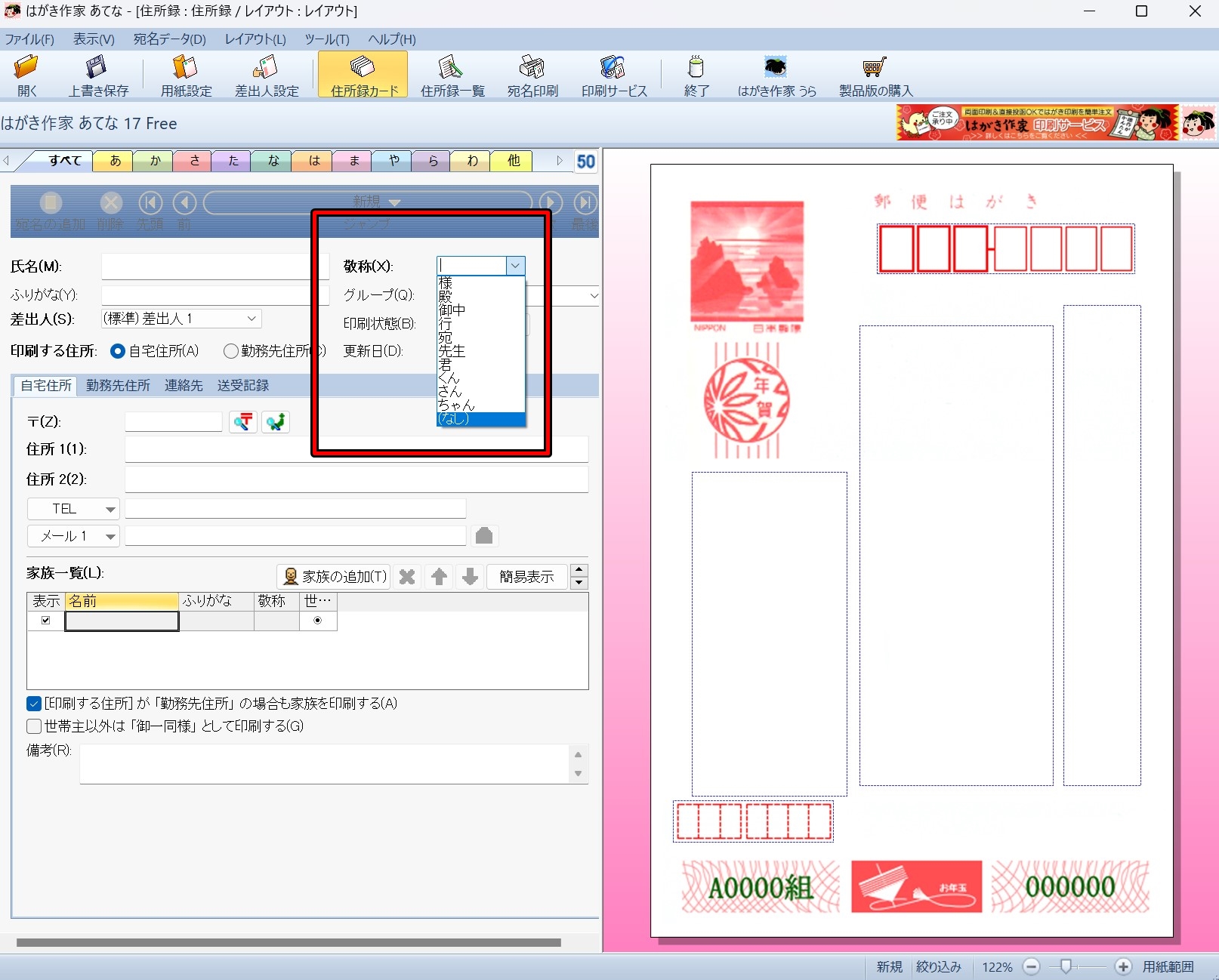Screen dimensions: 1219x980
Task: Enable 御一同様として印刷する checkbox
Action: 34,726
